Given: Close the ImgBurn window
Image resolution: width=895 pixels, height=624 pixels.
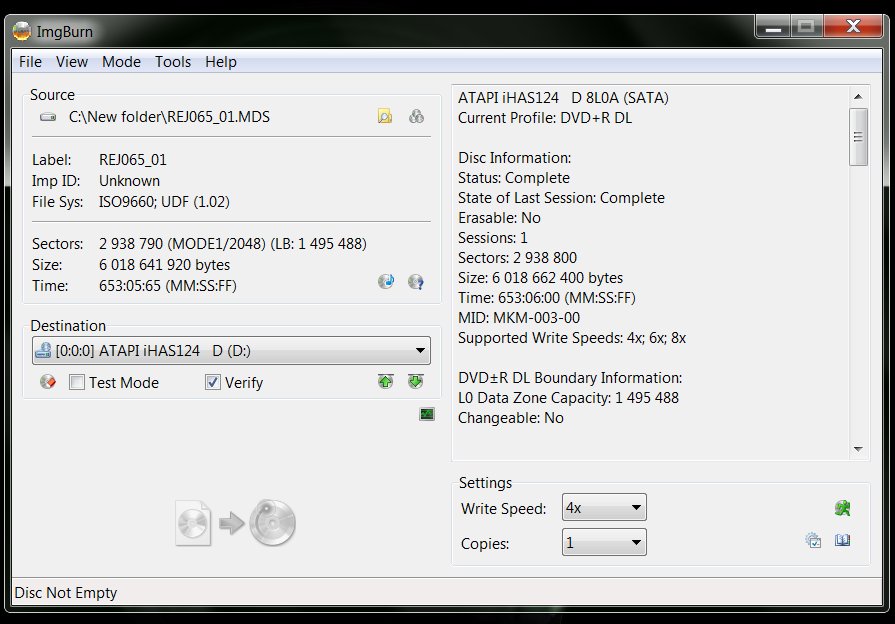Looking at the screenshot, I should (x=853, y=26).
